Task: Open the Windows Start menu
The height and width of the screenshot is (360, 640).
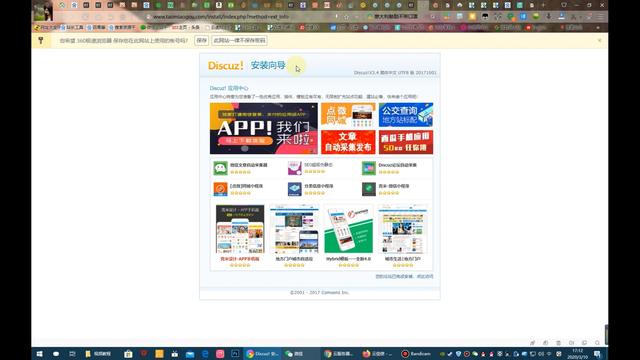Action: click(x=40, y=354)
